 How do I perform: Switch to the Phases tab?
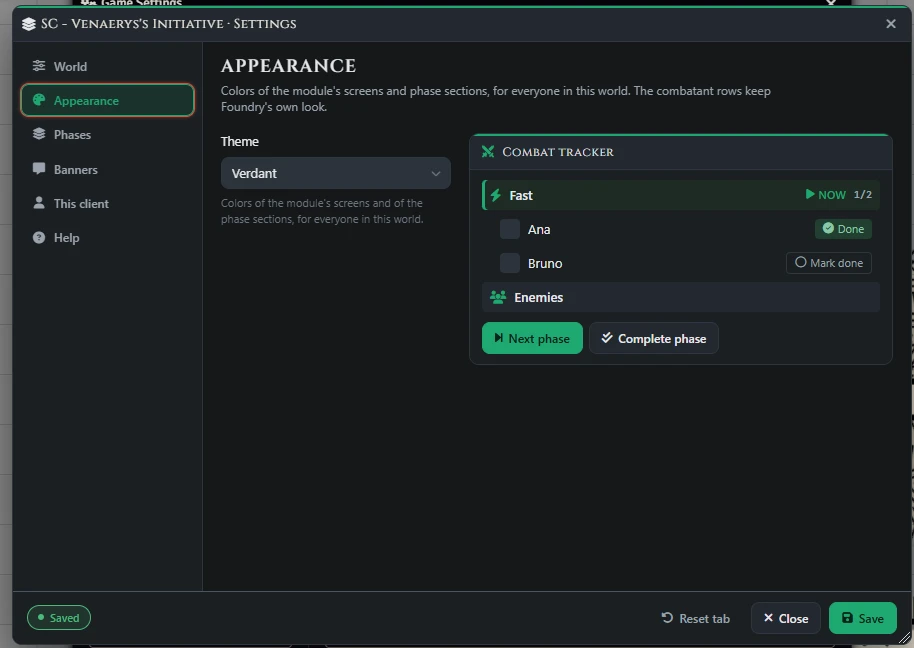pos(107,135)
